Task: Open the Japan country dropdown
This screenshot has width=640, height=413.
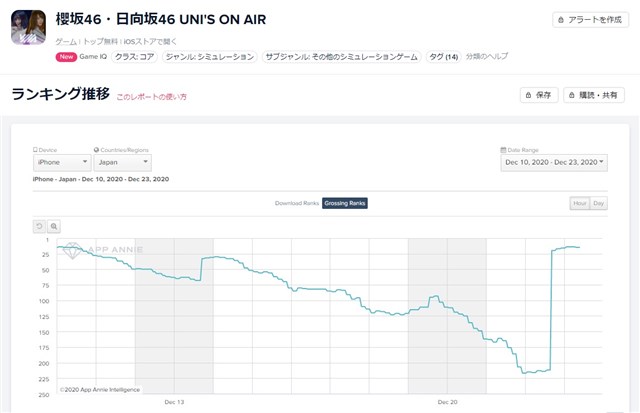Action: 122,162
